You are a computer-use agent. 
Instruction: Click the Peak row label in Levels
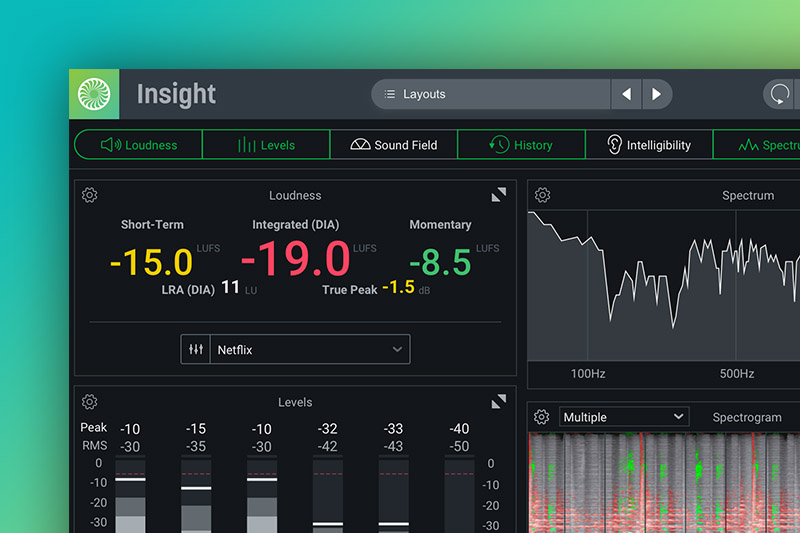tap(94, 427)
